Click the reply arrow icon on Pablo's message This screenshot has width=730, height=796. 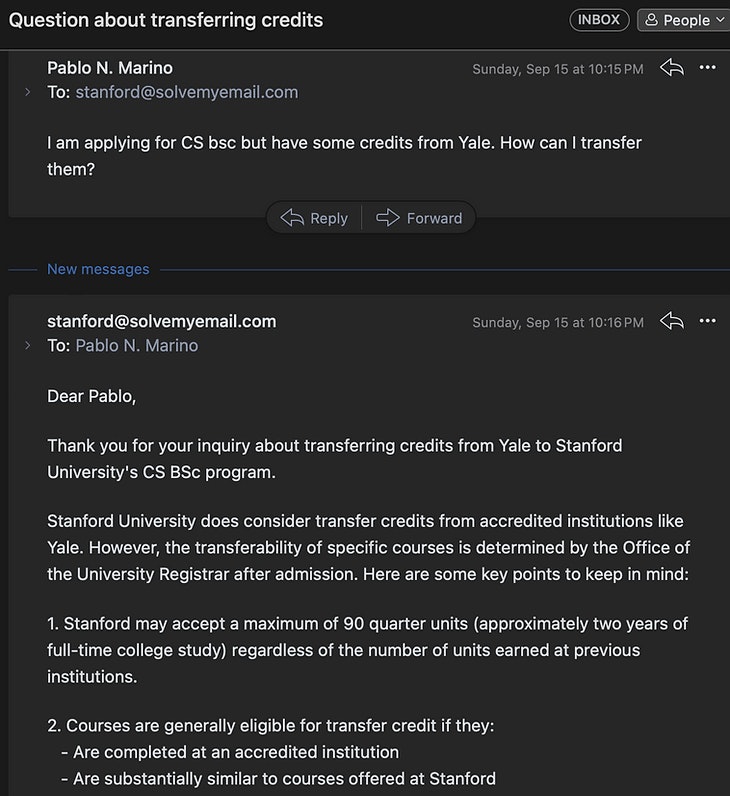click(672, 68)
